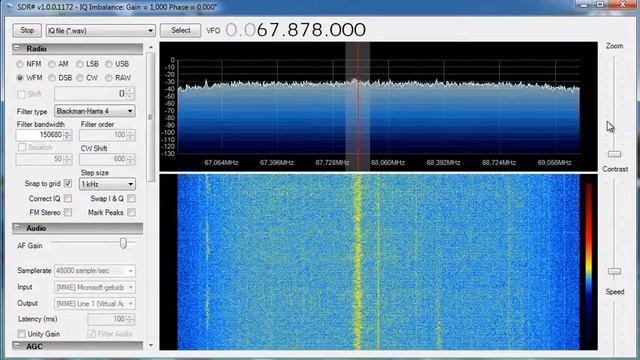Enable the Mark Peaks checkbox

pyautogui.click(x=131, y=212)
